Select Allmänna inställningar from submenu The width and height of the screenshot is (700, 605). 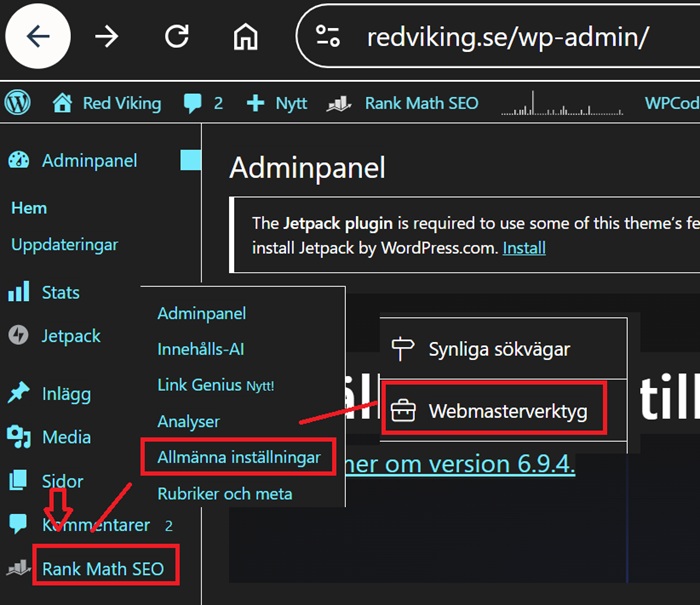tap(238, 457)
